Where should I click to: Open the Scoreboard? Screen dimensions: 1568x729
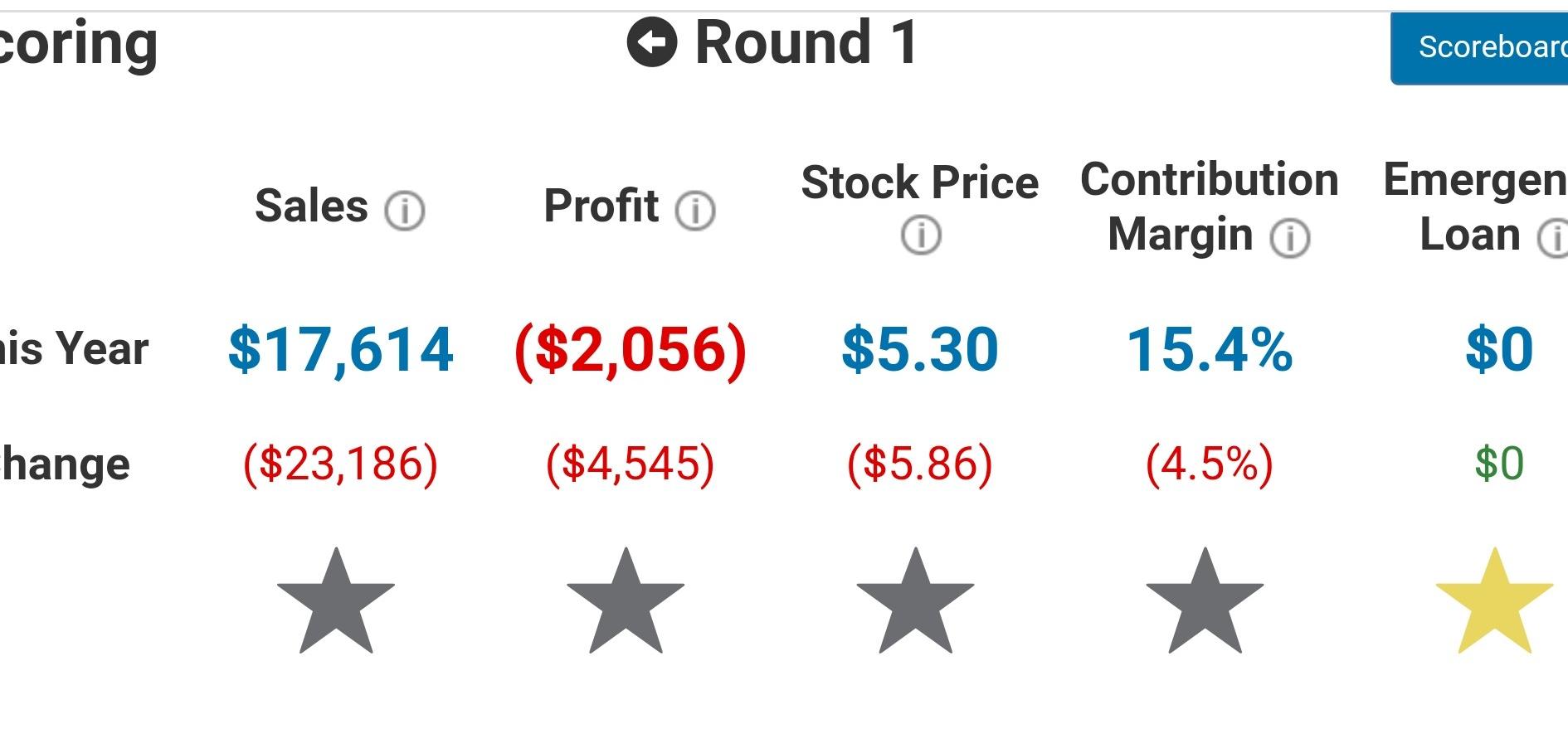1485,47
